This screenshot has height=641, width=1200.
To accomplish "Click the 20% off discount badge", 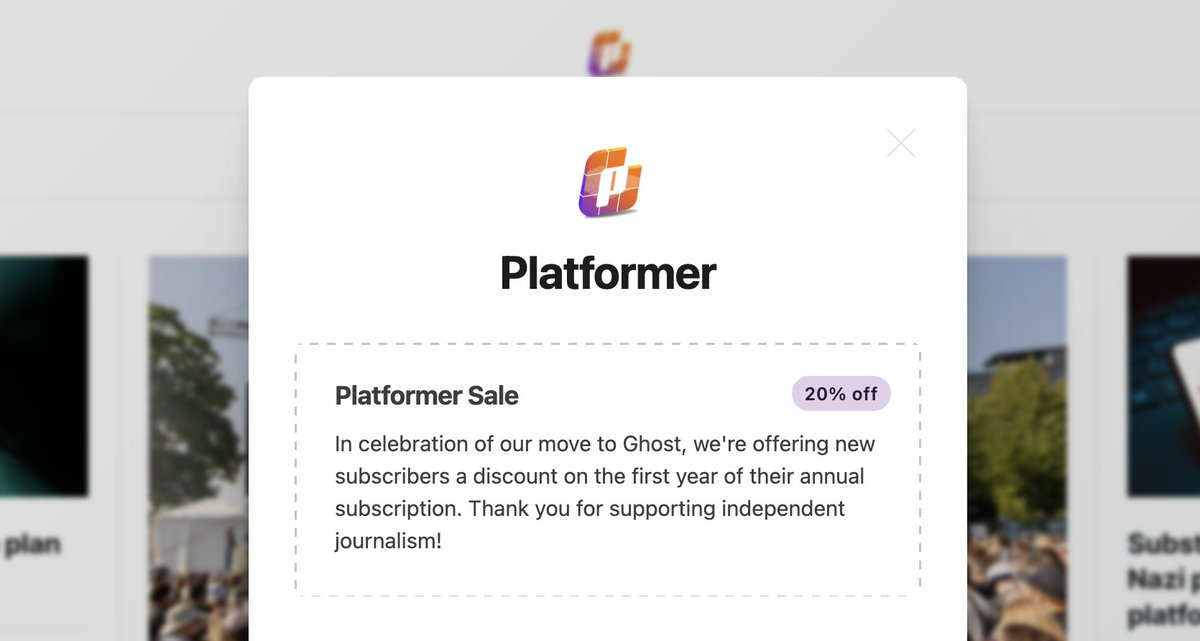I will [x=840, y=394].
